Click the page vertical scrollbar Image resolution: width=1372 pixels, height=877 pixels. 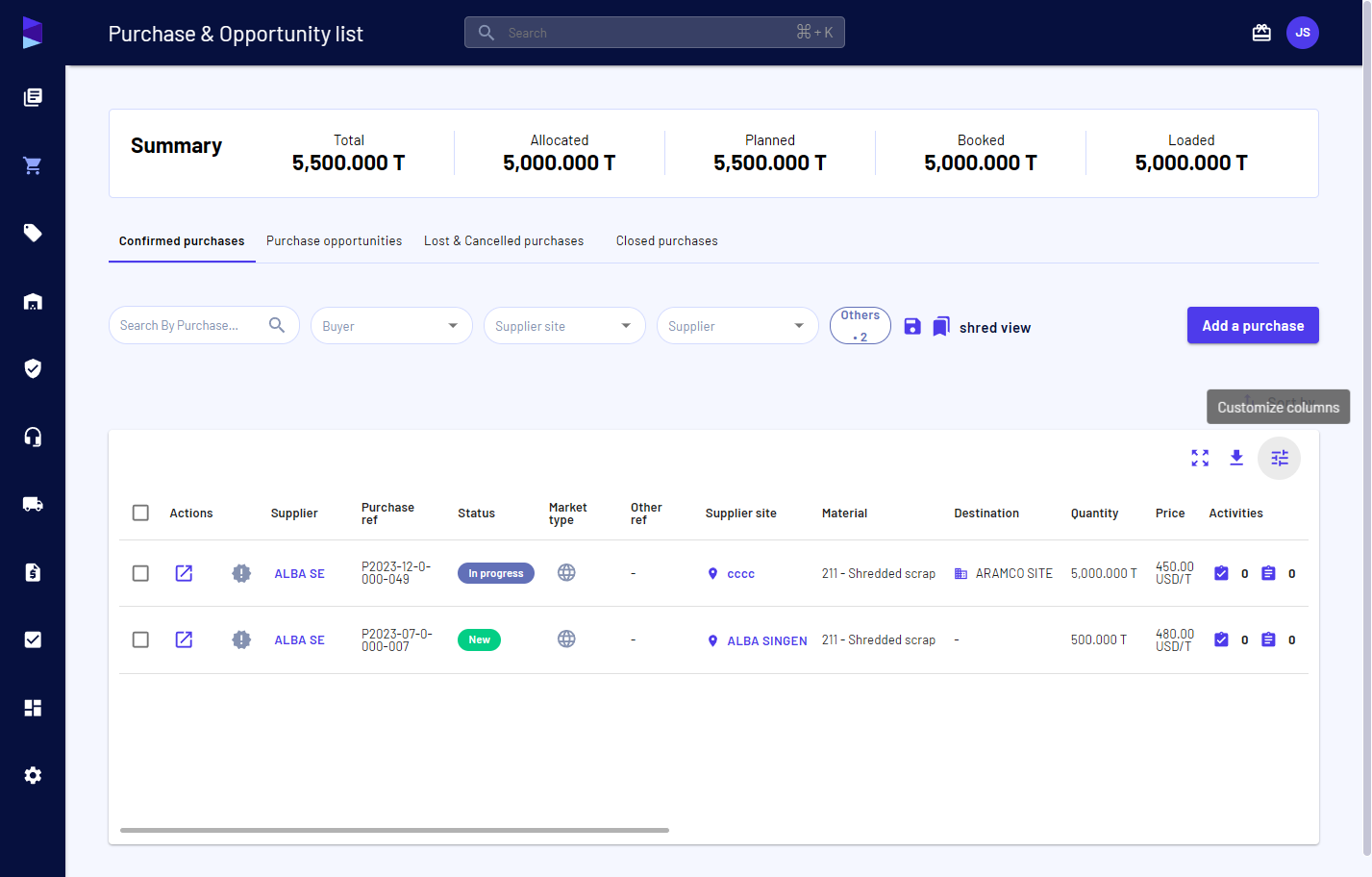1367,428
